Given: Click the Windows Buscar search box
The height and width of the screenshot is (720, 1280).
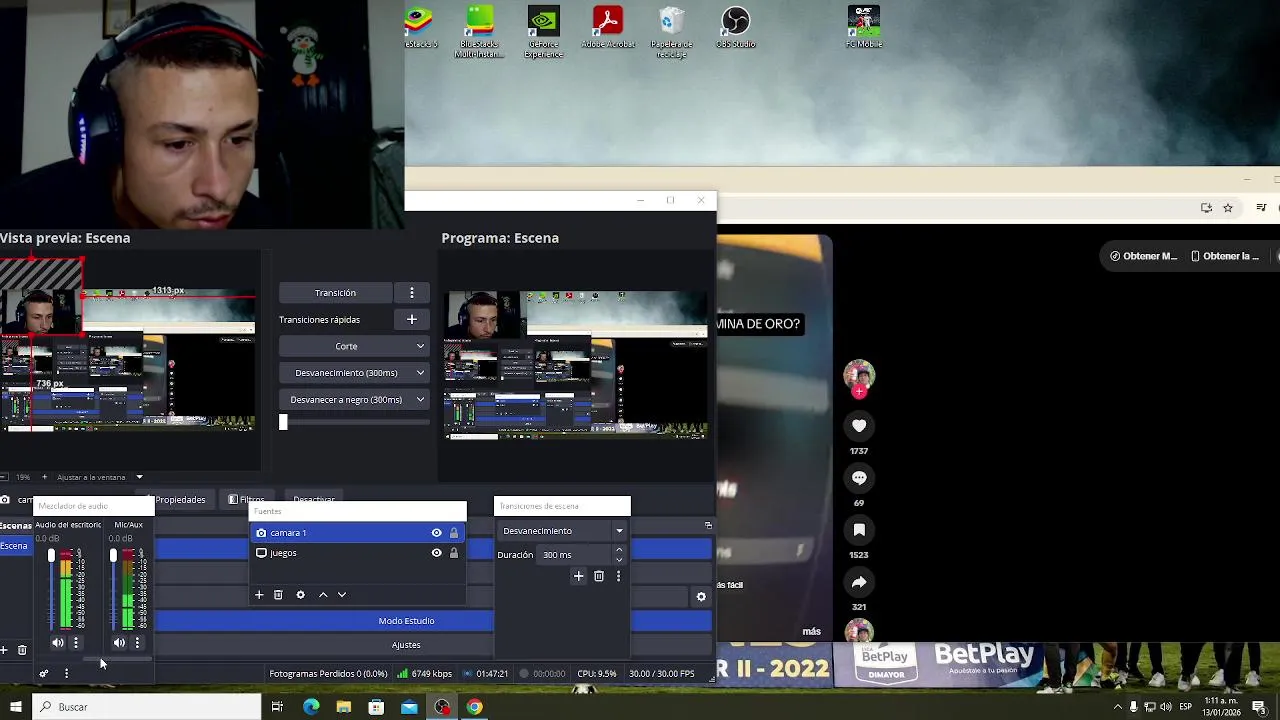Looking at the screenshot, I should (x=146, y=707).
